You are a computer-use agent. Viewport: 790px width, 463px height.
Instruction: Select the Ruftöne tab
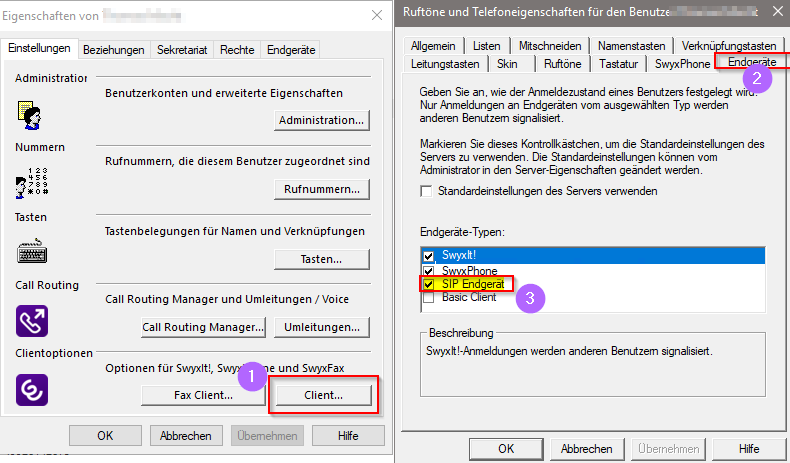coord(562,64)
